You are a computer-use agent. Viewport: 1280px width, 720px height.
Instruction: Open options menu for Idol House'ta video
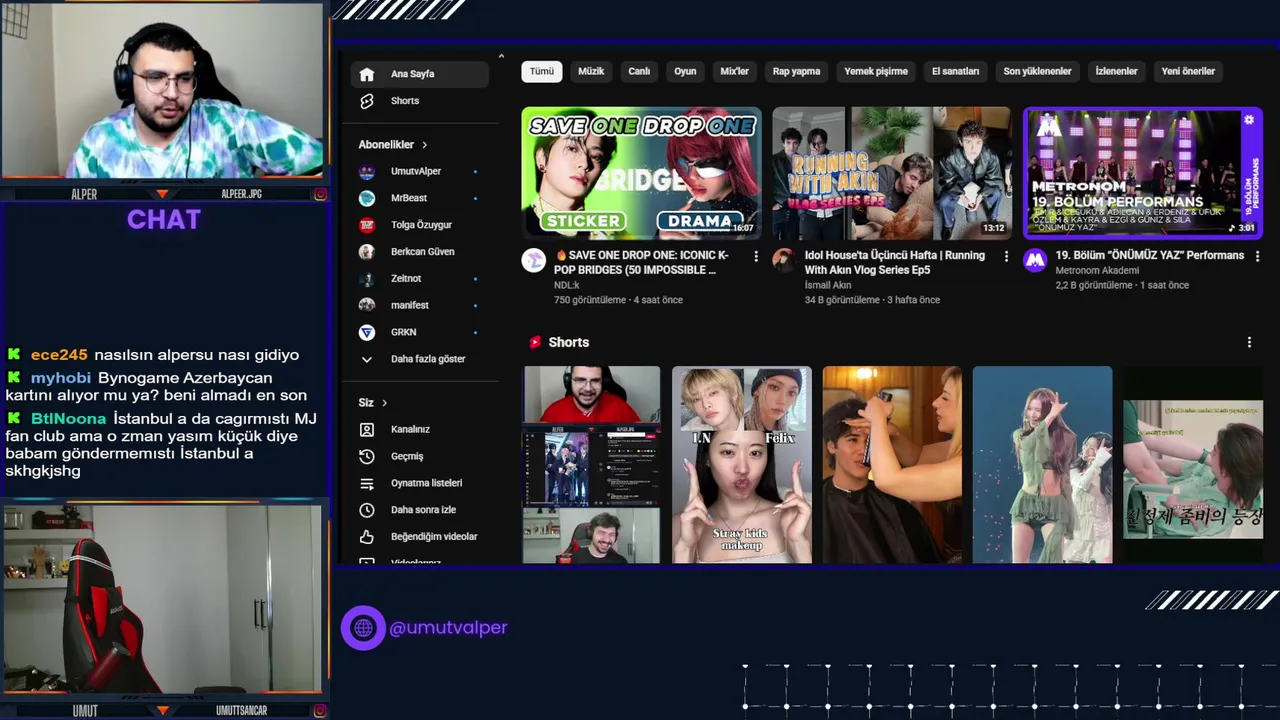click(x=1007, y=256)
